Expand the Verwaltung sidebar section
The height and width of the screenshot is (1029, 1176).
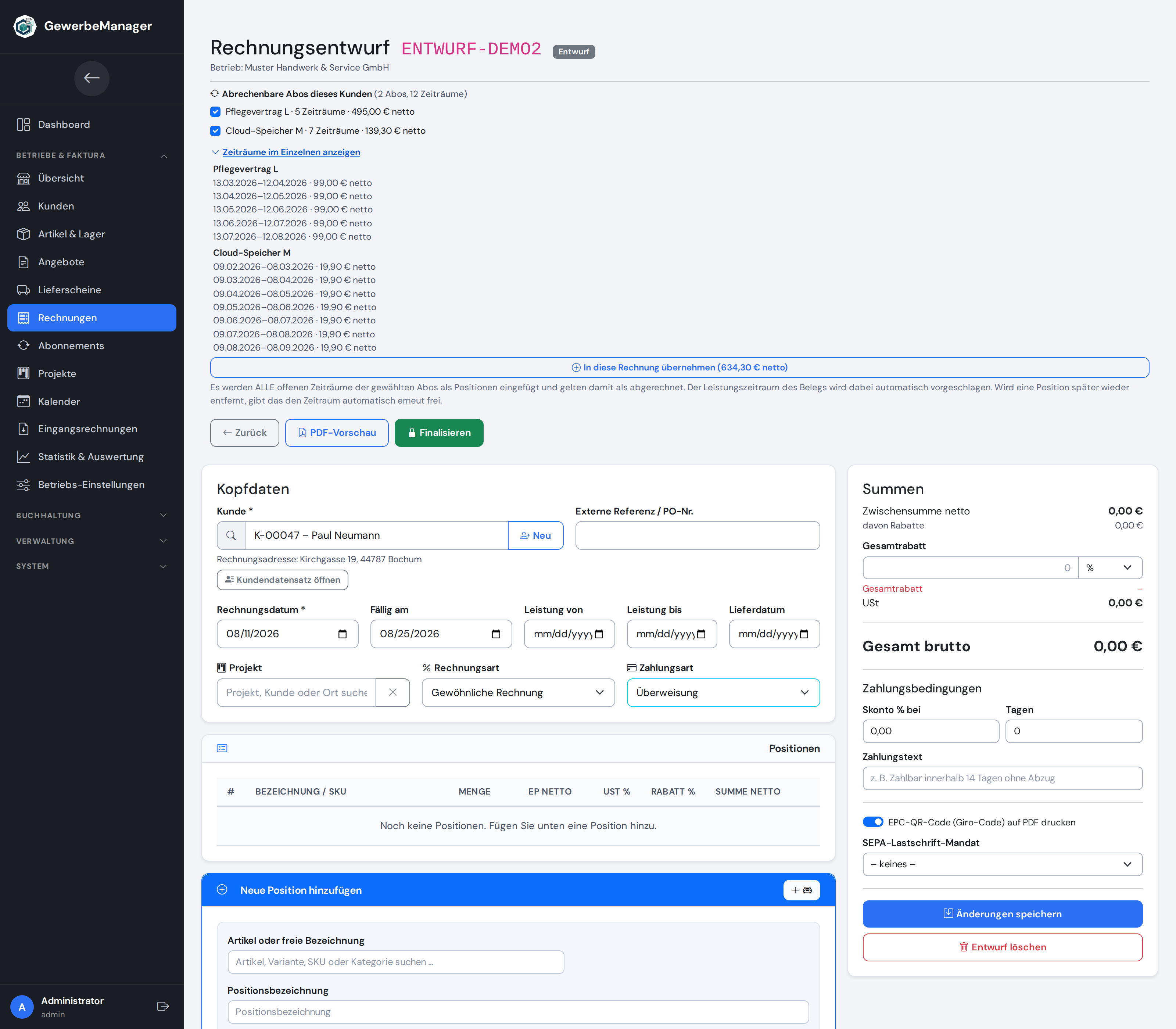click(x=92, y=541)
